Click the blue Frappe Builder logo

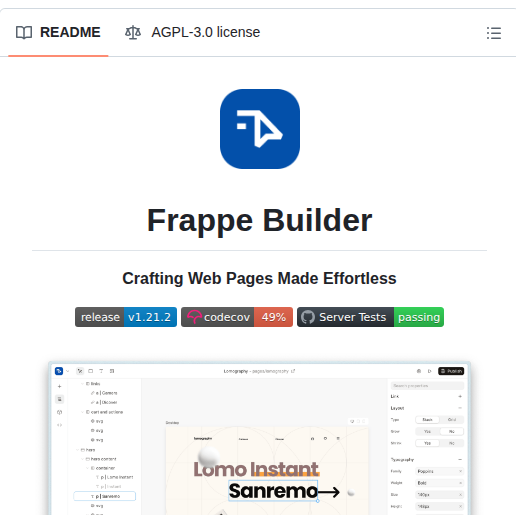pos(260,129)
